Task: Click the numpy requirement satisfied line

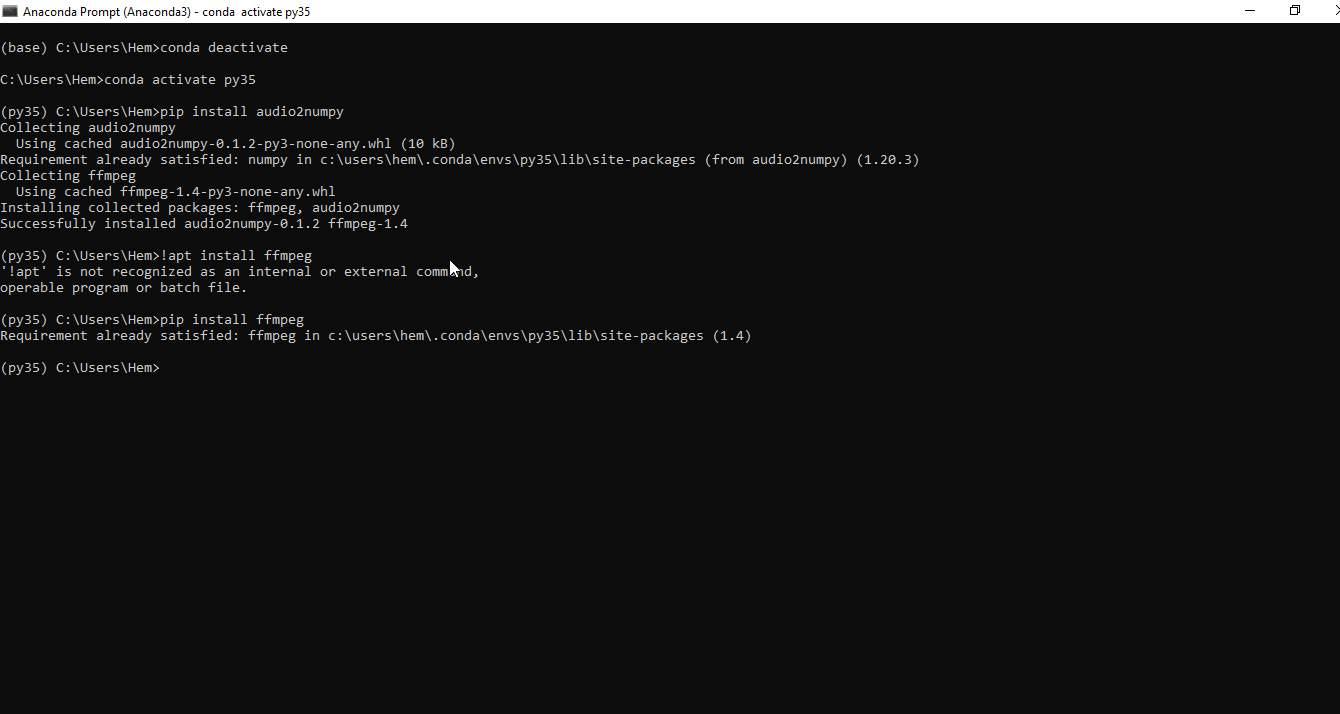Action: pos(300,159)
